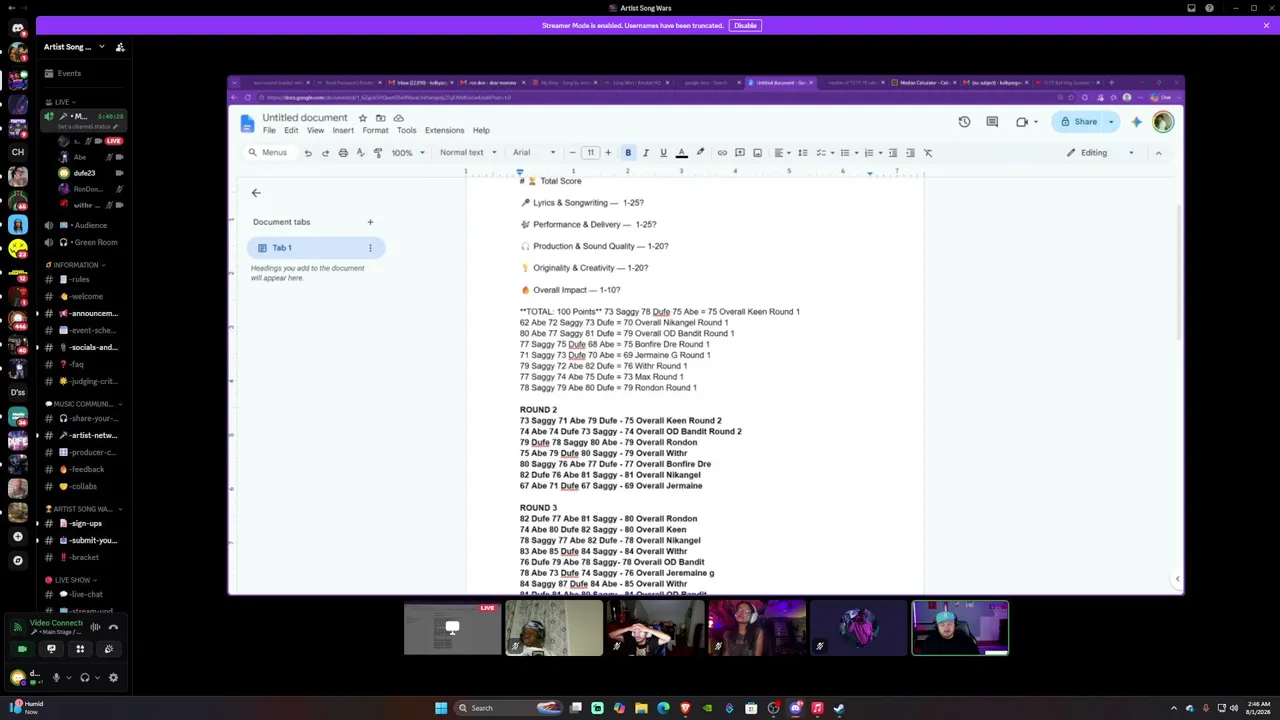Turn off Discord camera
This screenshot has width=1280, height=720.
[x=22, y=649]
